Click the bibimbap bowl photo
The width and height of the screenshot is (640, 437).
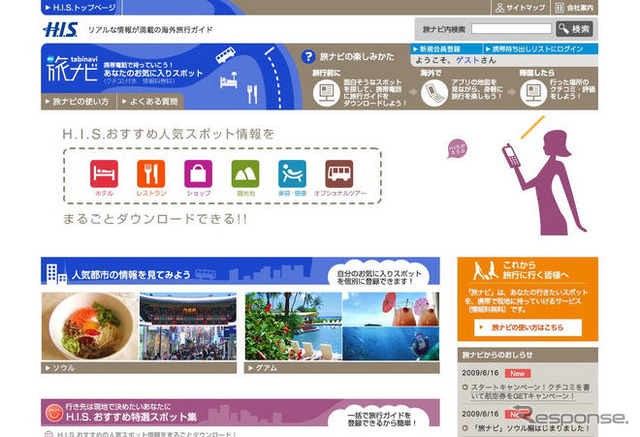pos(90,326)
